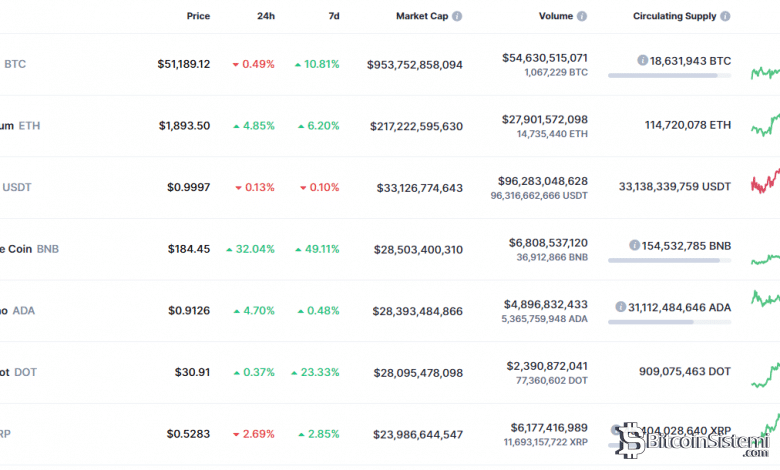Image resolution: width=780 pixels, height=470 pixels.
Task: Click the info icon before BNB circulating supply
Action: point(635,245)
